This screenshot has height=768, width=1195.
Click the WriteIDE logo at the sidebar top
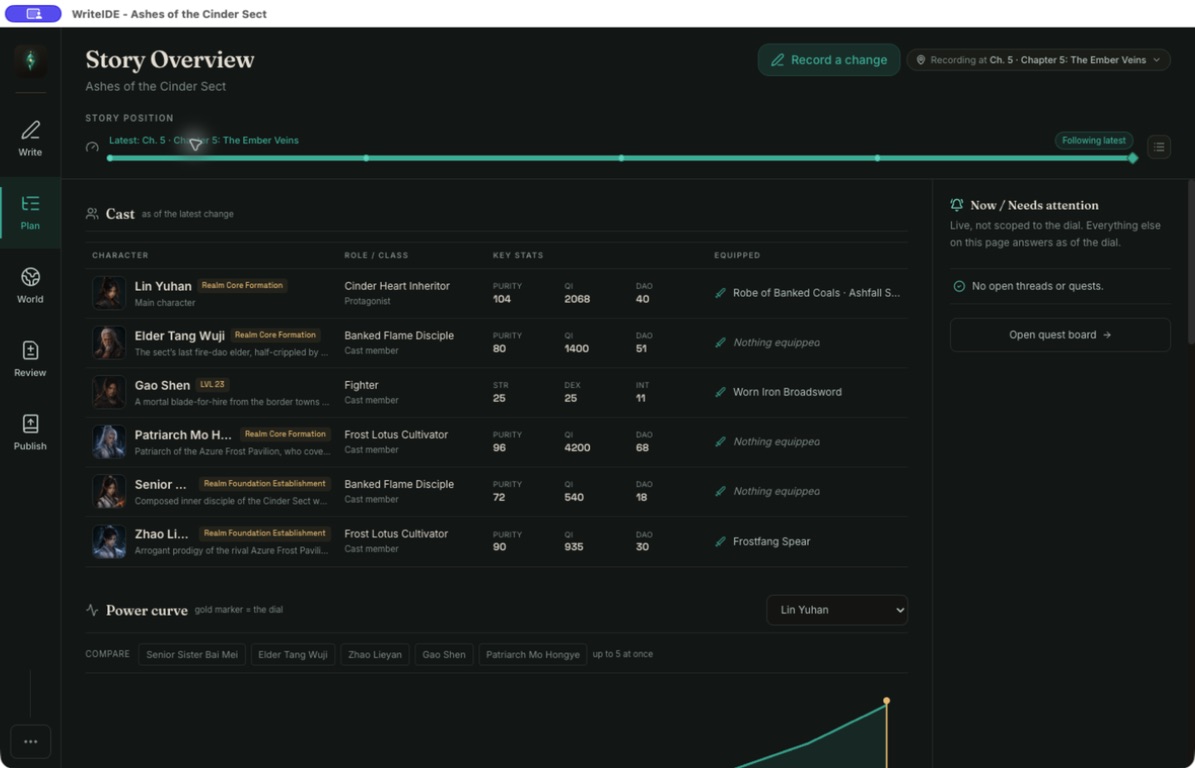30,60
